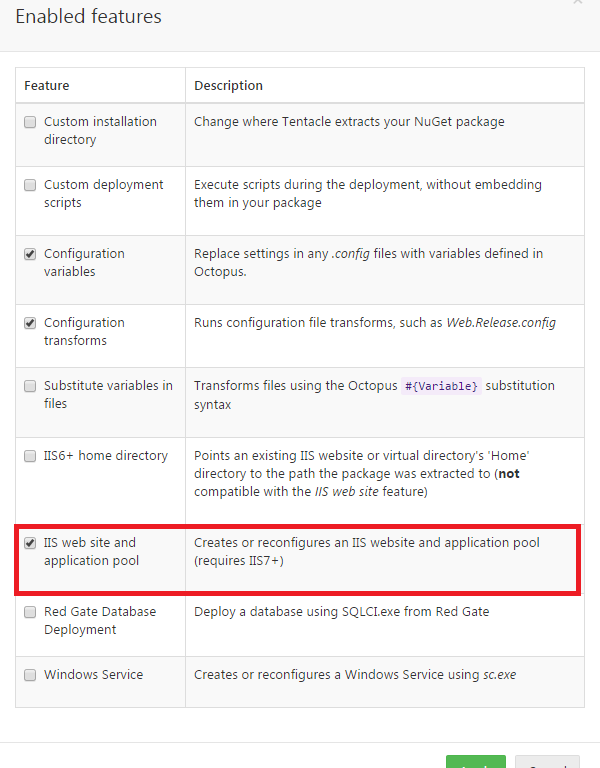Click the Web.Release.config italic text
This screenshot has height=768, width=600.
(502, 323)
